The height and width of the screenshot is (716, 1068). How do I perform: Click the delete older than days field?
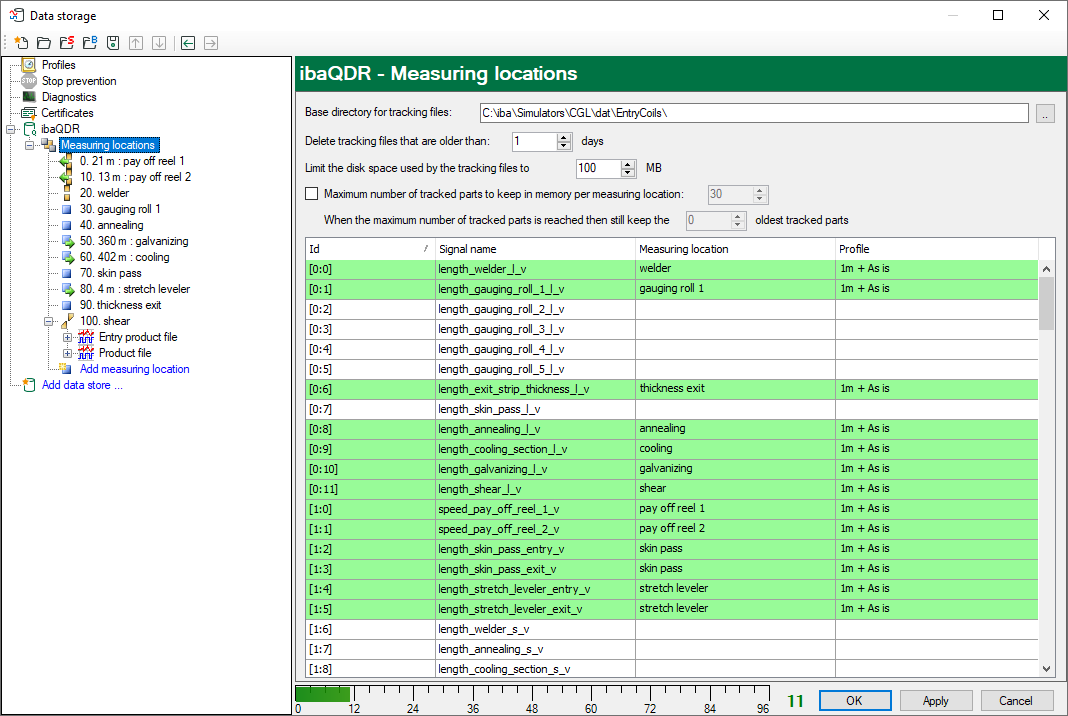535,141
